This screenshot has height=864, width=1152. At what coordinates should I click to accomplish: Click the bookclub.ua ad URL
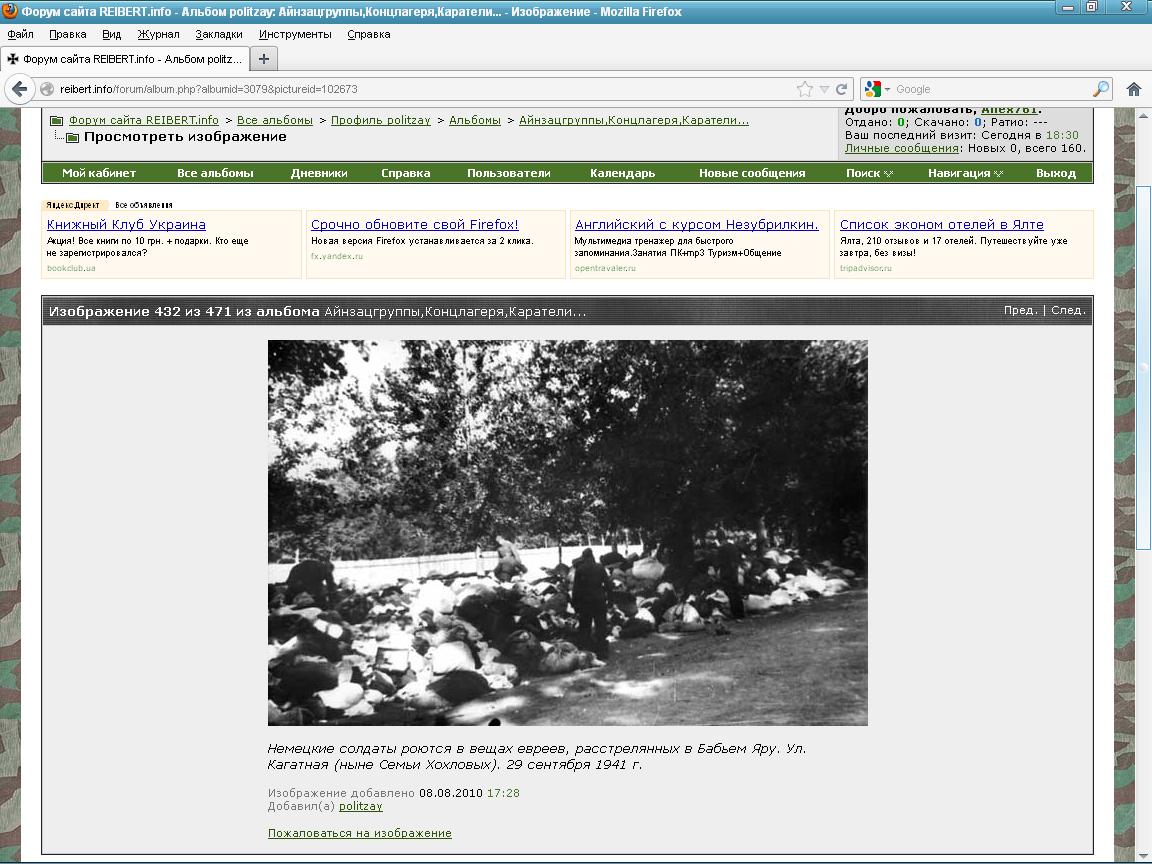click(x=71, y=268)
